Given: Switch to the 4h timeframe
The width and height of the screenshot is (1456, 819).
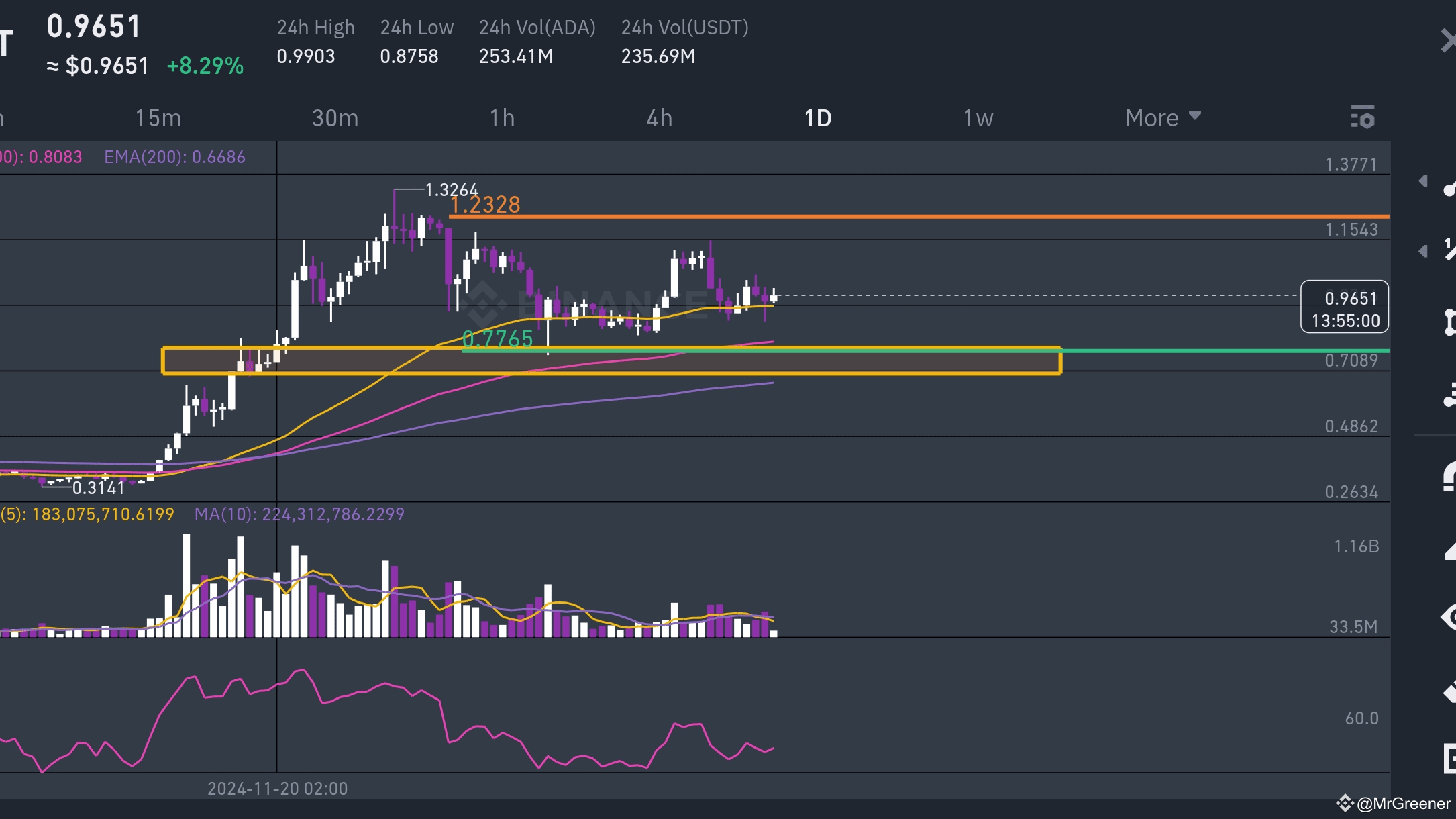Looking at the screenshot, I should (659, 117).
